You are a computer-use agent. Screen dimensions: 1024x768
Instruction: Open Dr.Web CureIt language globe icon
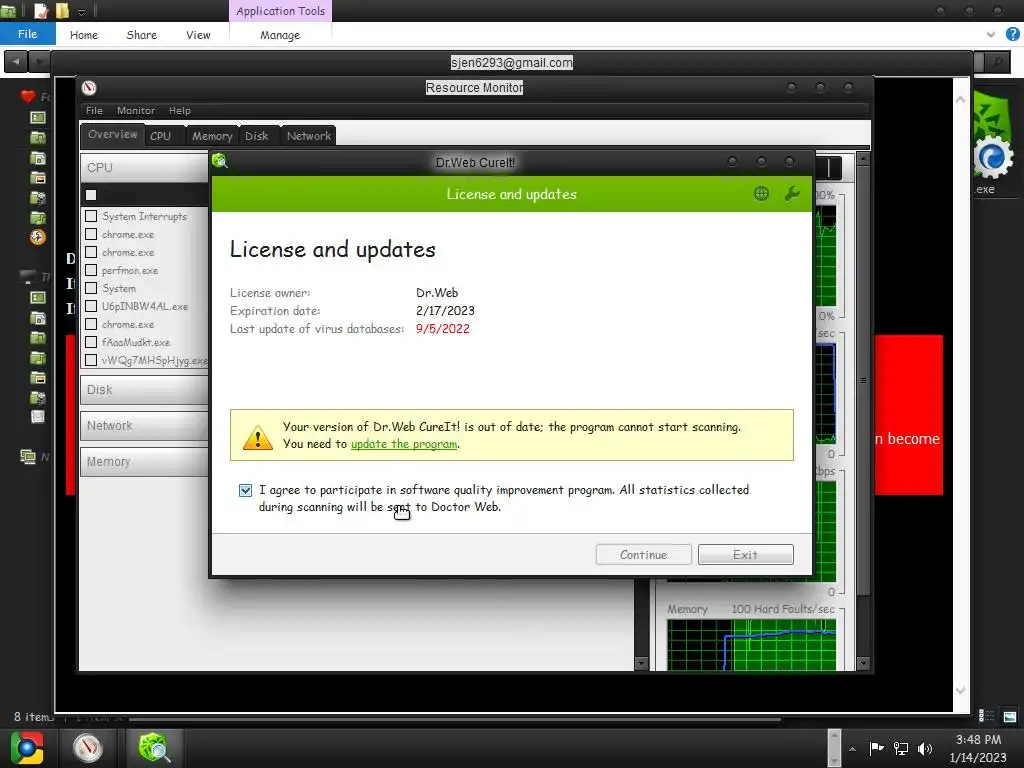click(x=761, y=193)
